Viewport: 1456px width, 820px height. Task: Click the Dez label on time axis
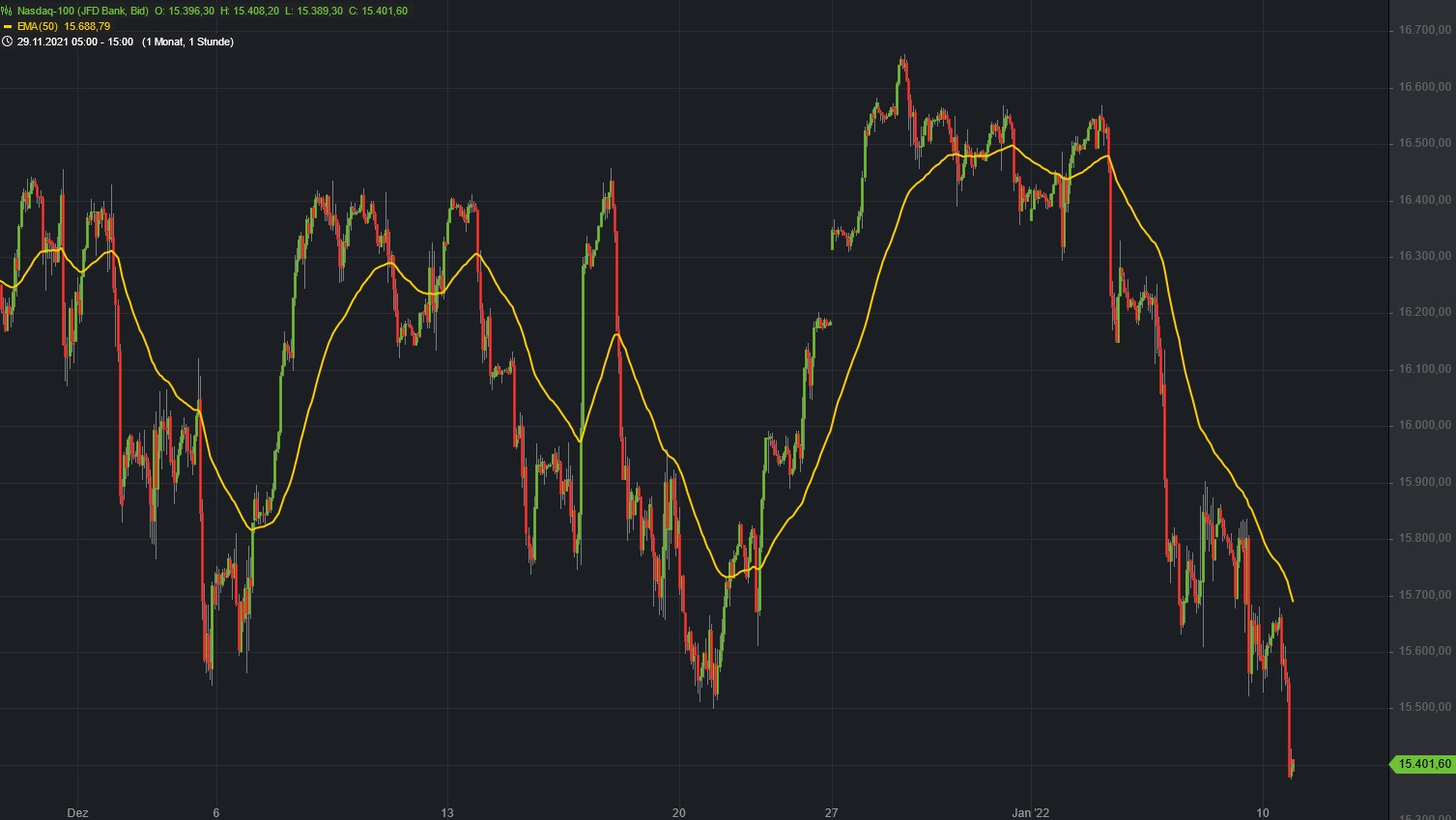[x=79, y=812]
